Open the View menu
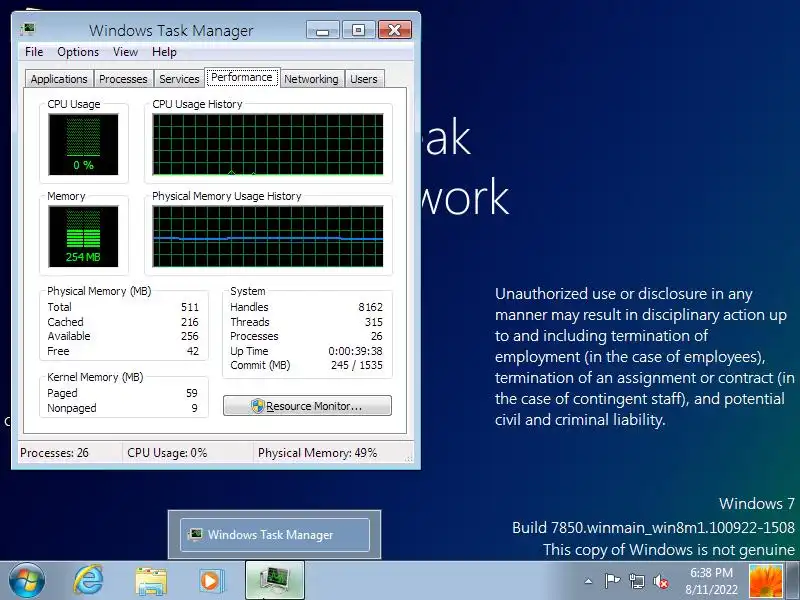 [125, 52]
